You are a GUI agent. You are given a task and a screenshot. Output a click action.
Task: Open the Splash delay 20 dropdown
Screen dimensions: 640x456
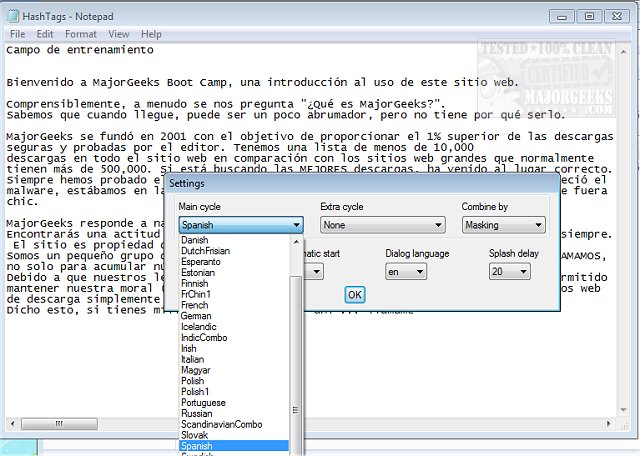tap(509, 272)
